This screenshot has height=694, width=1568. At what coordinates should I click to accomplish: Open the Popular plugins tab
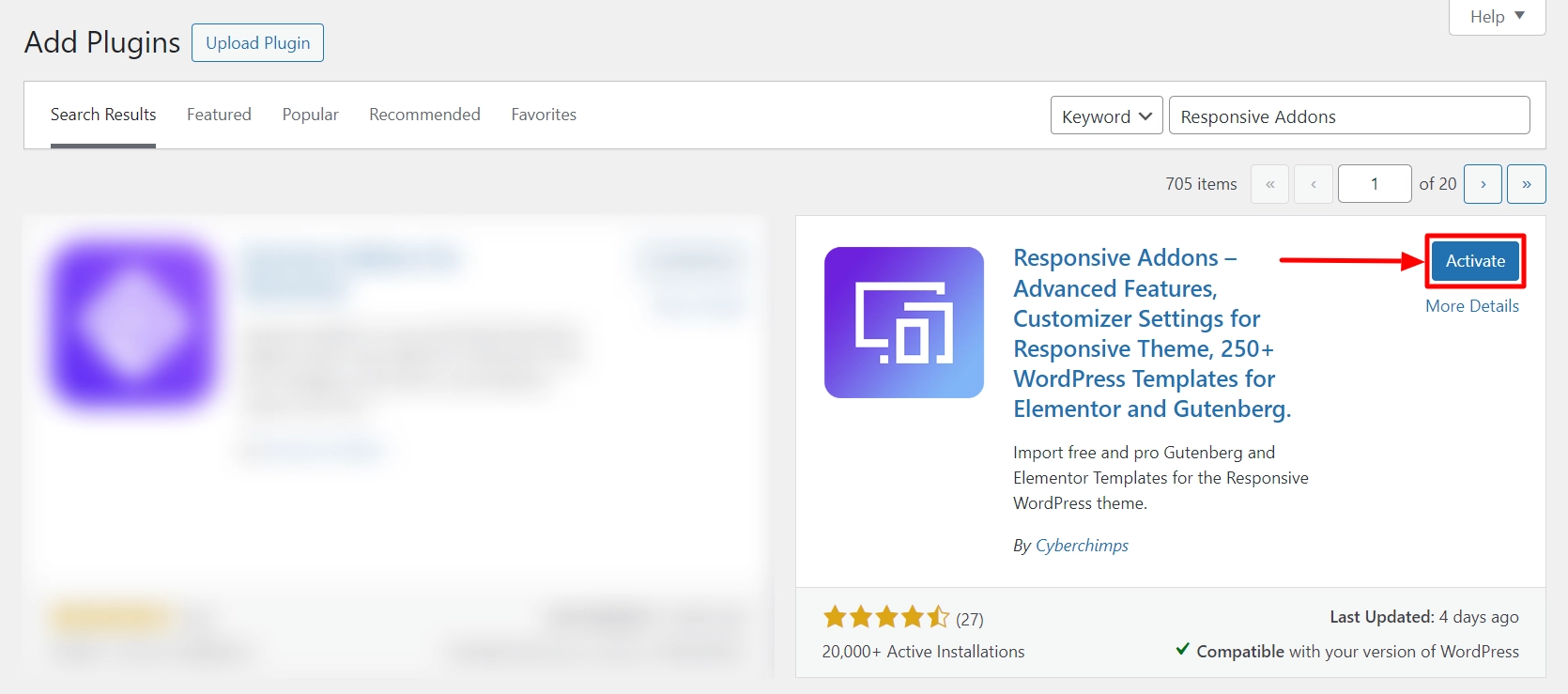click(x=311, y=115)
